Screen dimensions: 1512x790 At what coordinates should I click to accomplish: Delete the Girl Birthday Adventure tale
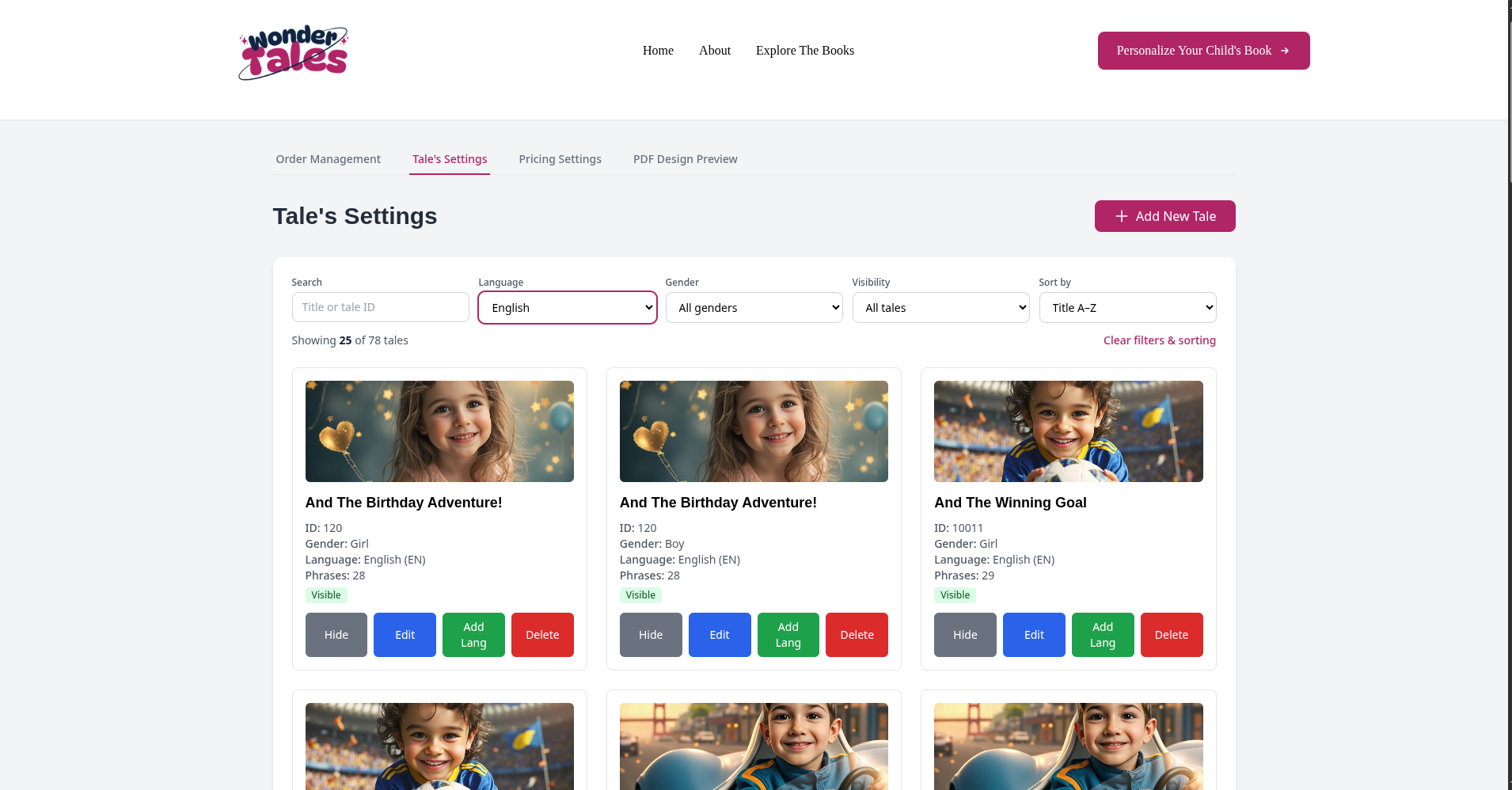(x=542, y=635)
